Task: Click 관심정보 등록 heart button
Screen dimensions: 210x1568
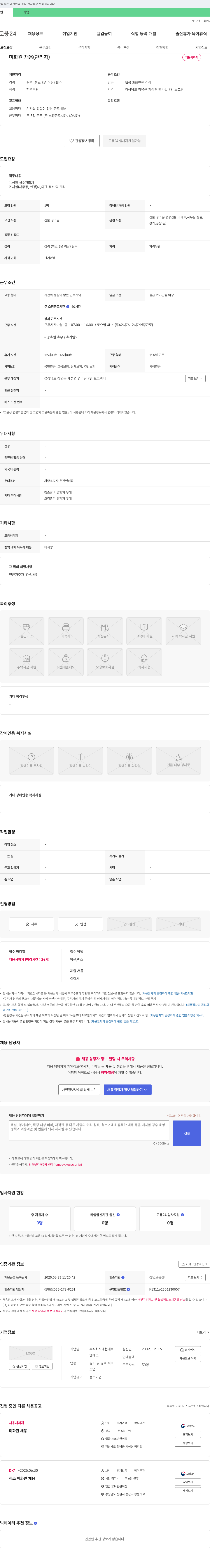Action: tap(82, 141)
